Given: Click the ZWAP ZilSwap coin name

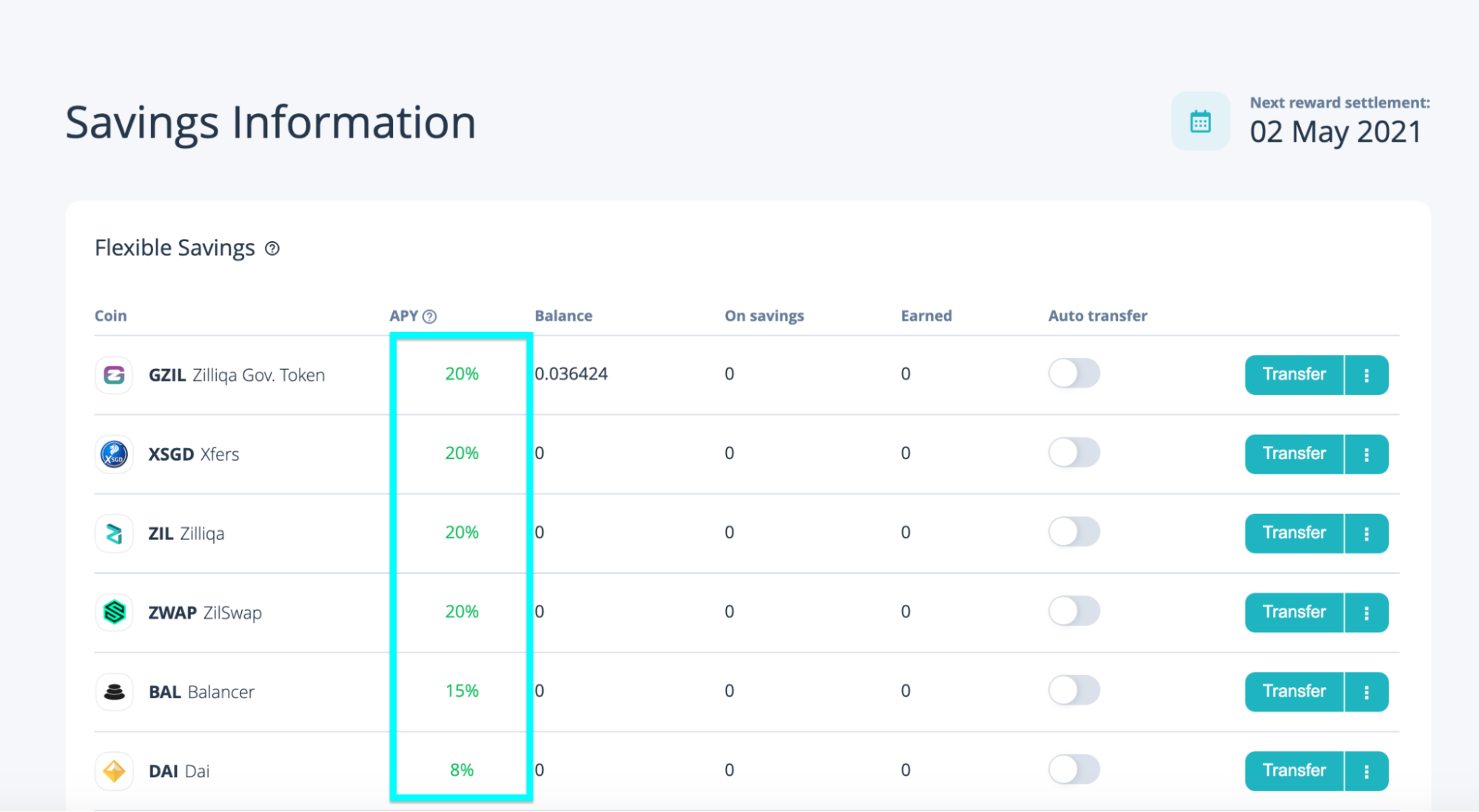Looking at the screenshot, I should tap(205, 613).
